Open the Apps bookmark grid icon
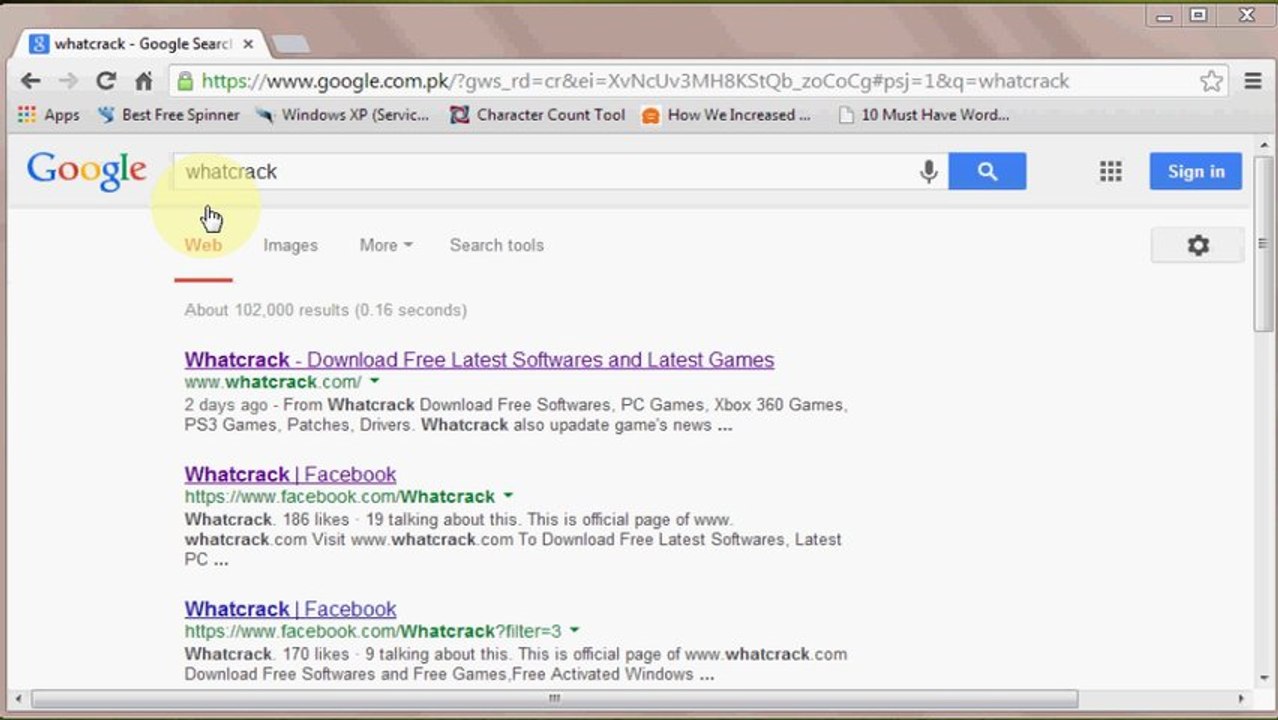The height and width of the screenshot is (720, 1278). (26, 115)
